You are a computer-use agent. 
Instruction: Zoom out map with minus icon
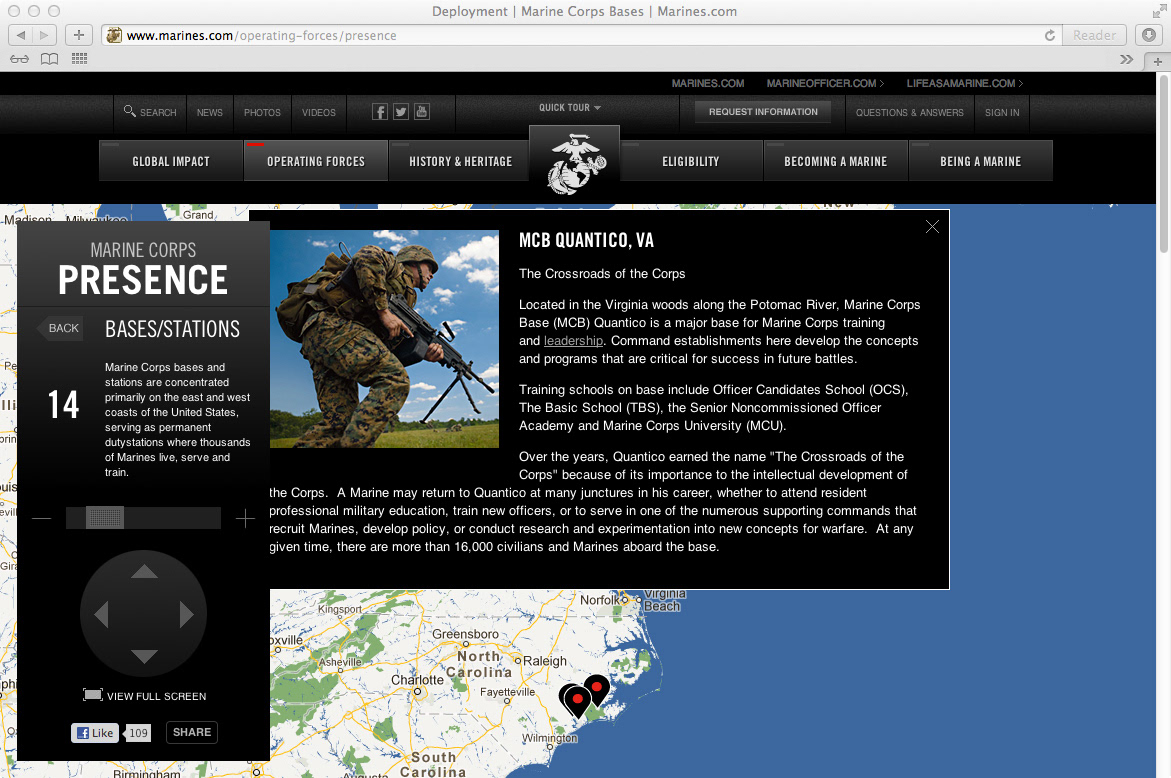42,518
